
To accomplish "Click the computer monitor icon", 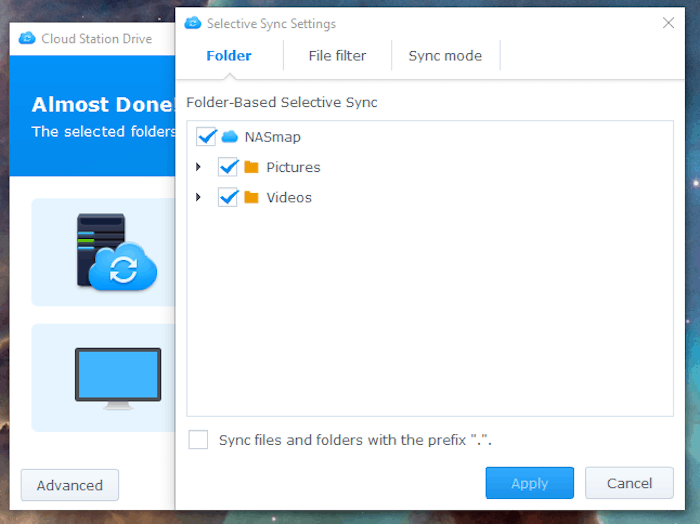I will click(x=117, y=378).
